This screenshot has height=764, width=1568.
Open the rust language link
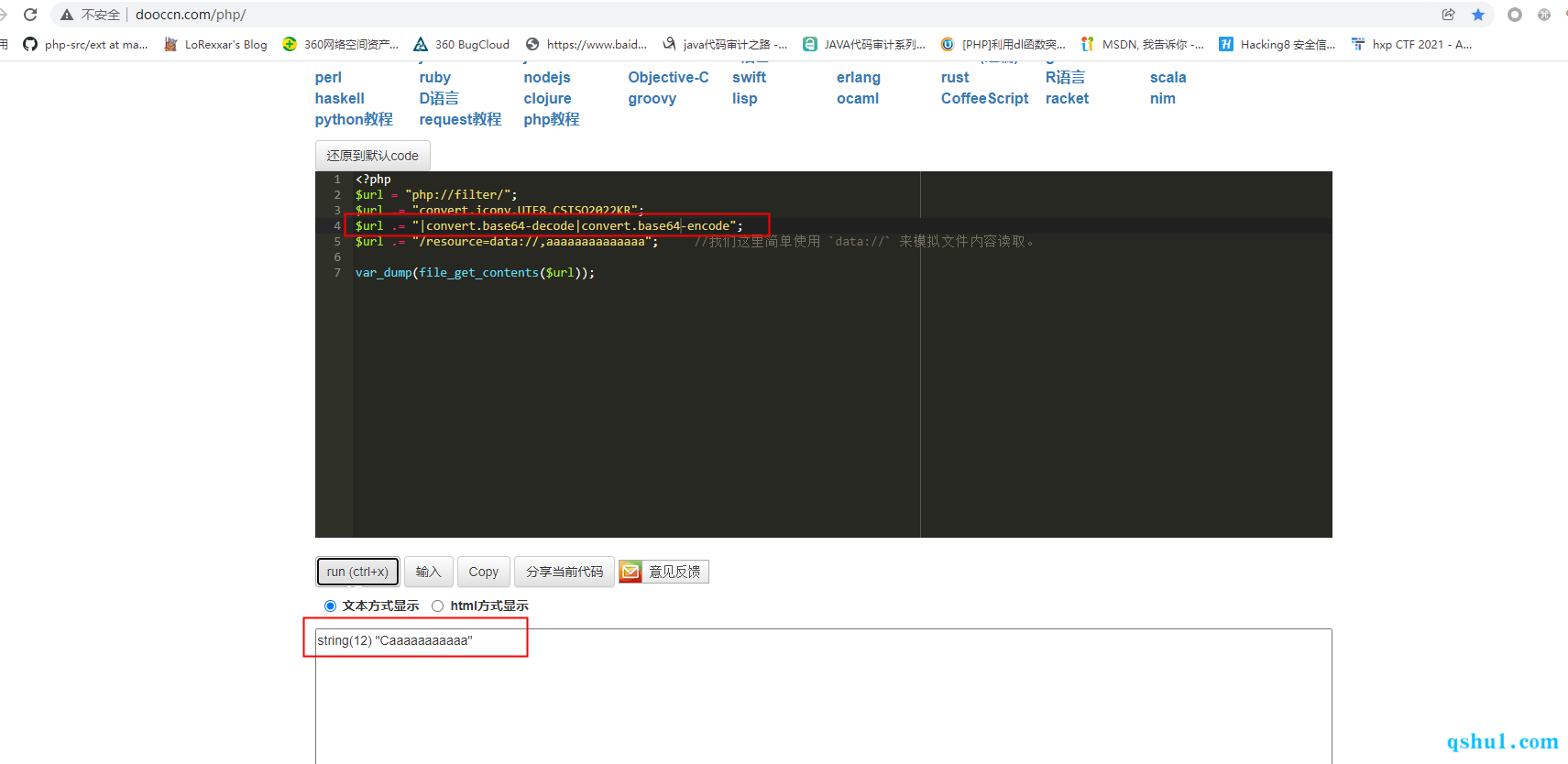point(955,78)
